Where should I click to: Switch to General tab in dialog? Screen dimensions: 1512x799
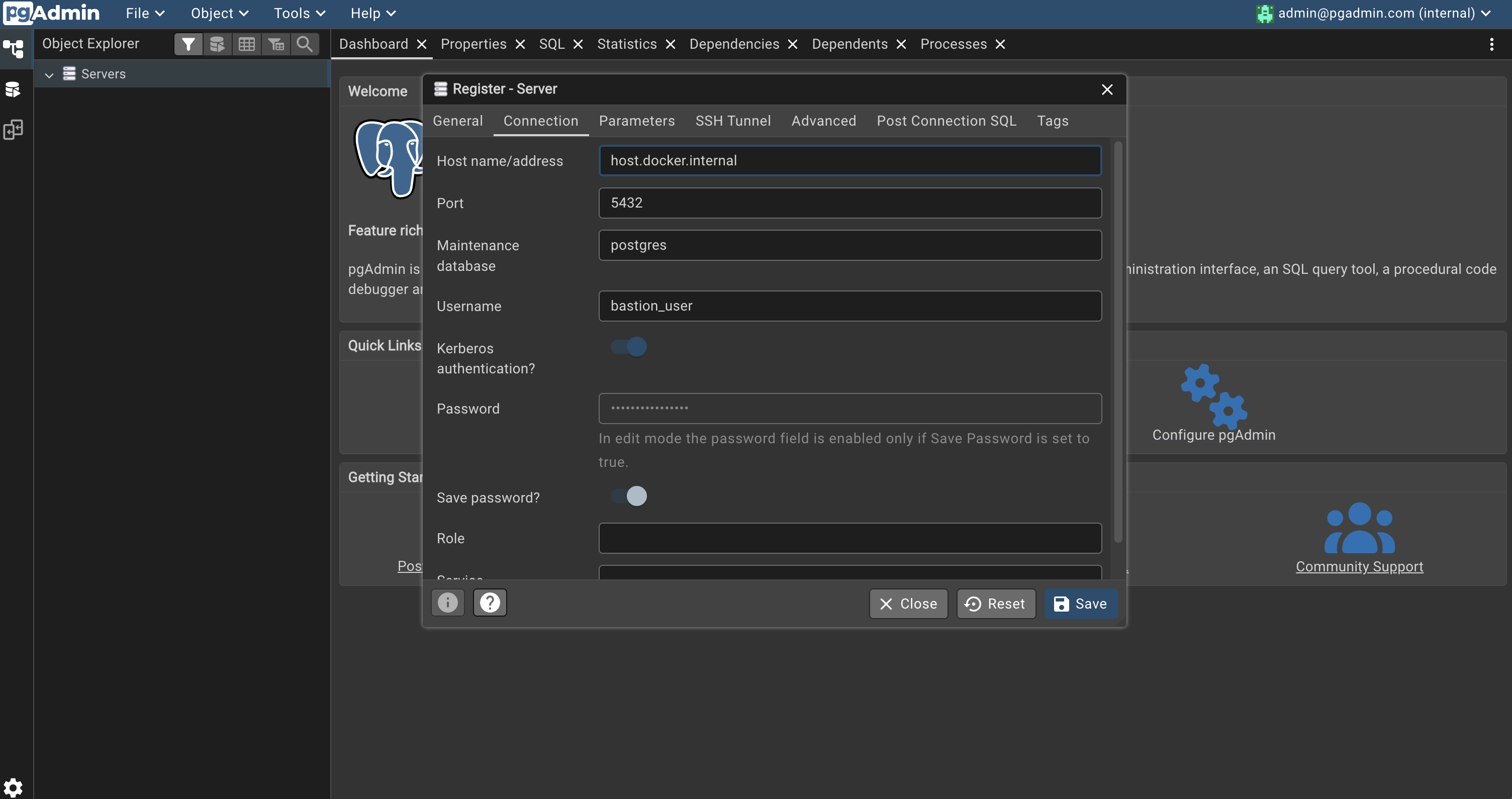(458, 121)
